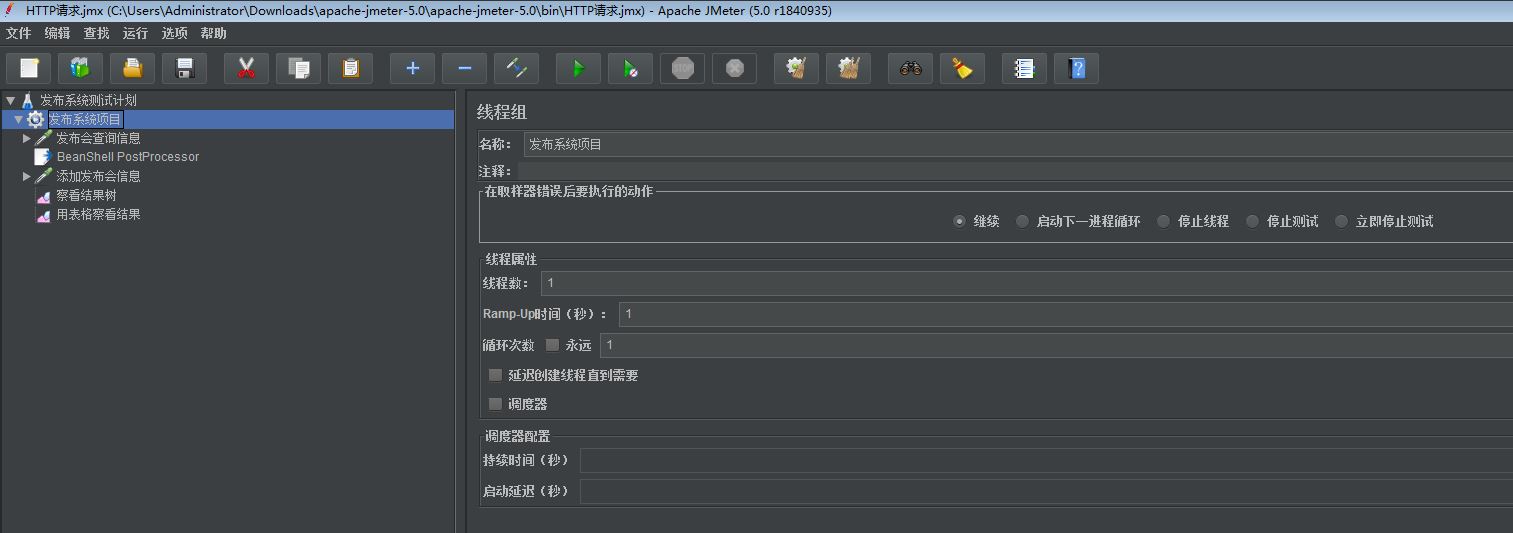This screenshot has height=533, width=1513.
Task: Open the 查找 menu
Action: 96,33
